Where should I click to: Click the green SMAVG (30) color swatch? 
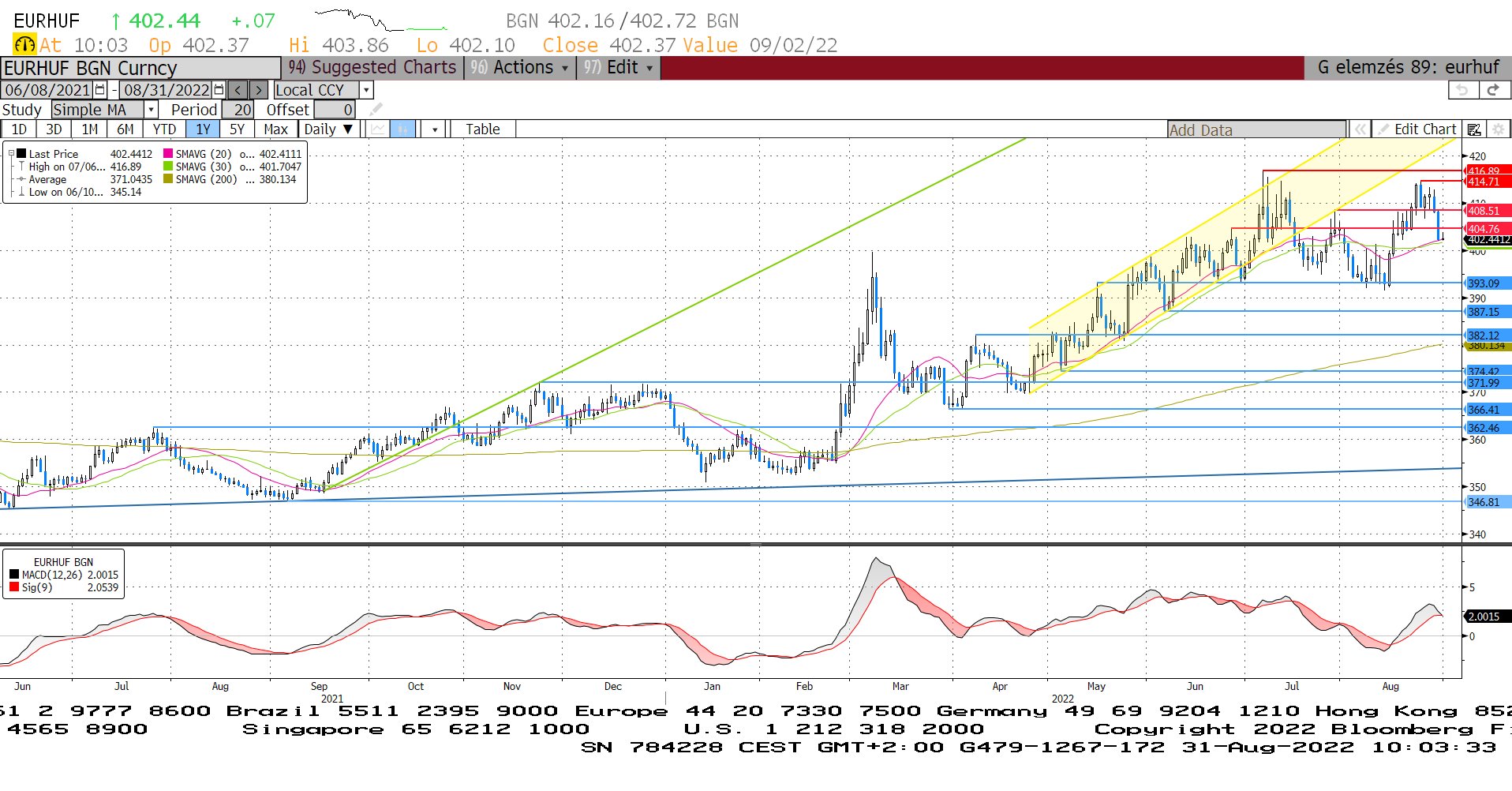pos(168,167)
